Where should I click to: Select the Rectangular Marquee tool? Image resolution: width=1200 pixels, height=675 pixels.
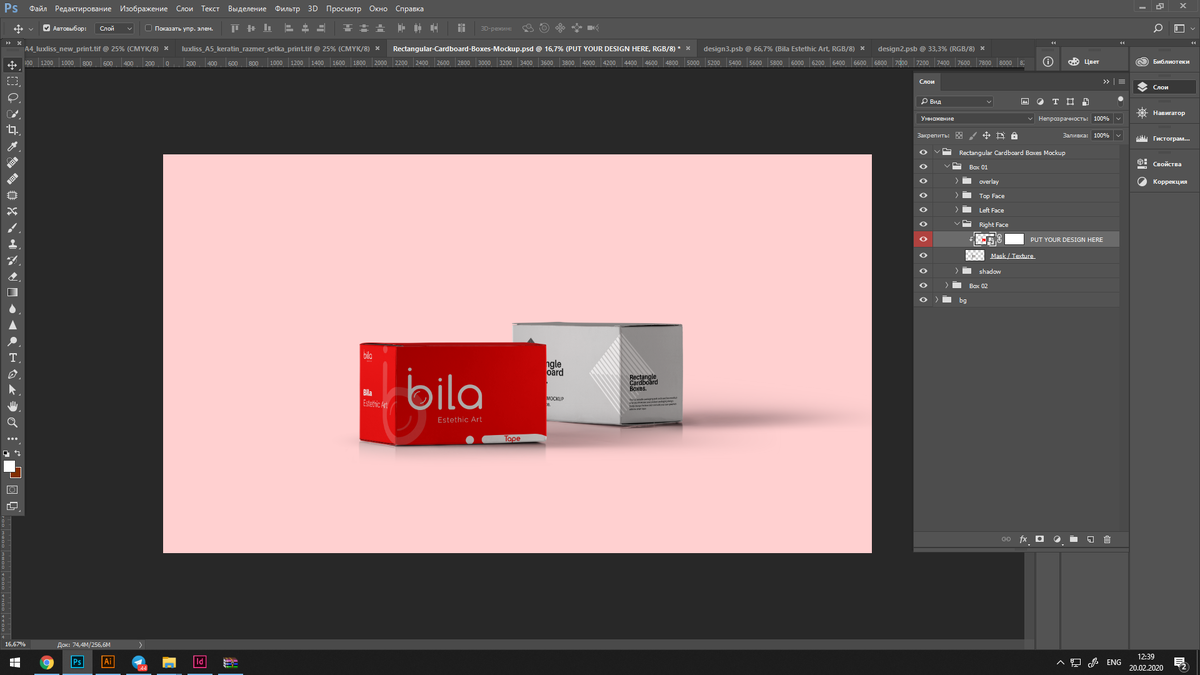[13, 81]
